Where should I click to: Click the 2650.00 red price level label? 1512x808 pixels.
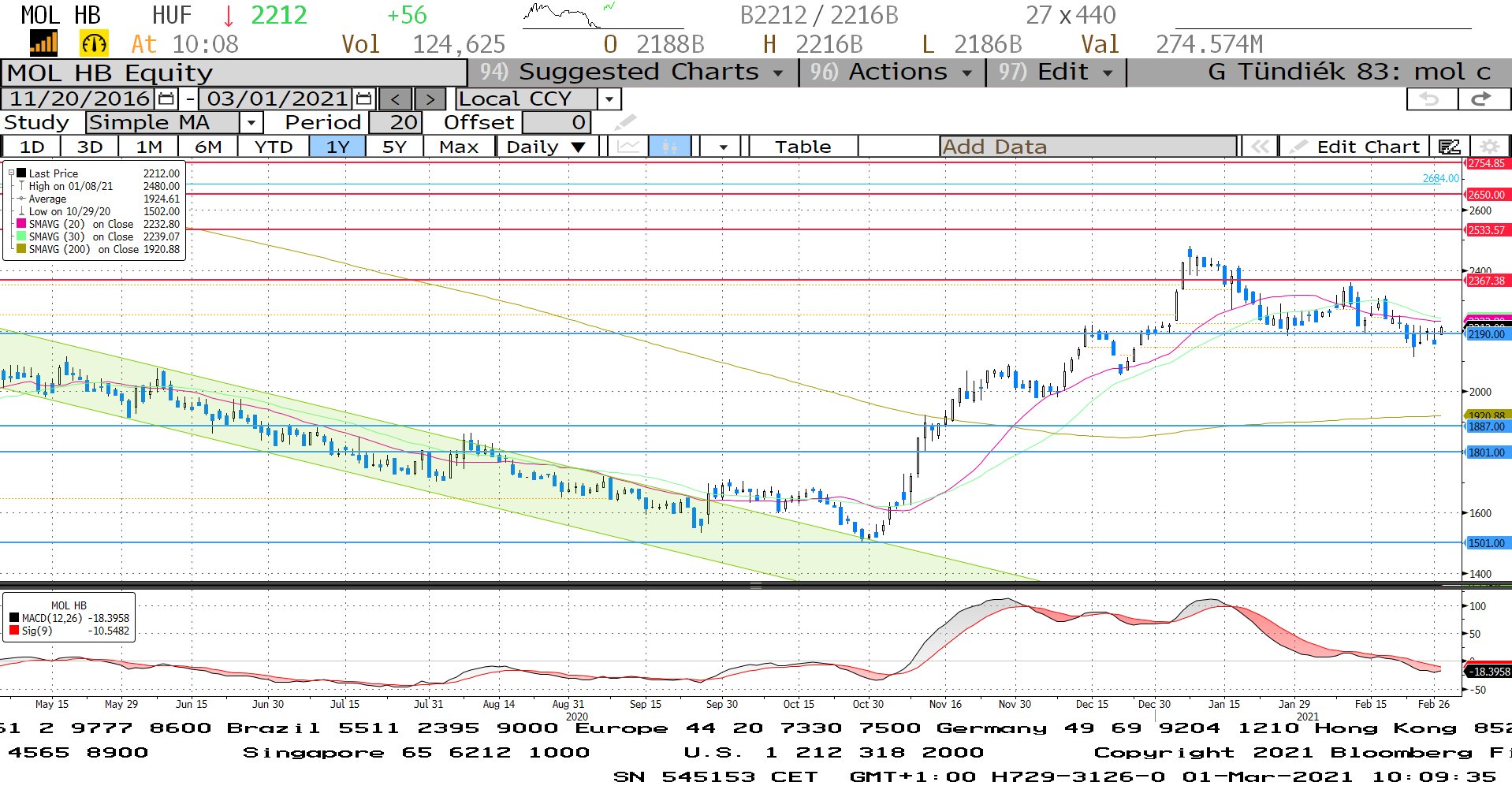(1486, 195)
